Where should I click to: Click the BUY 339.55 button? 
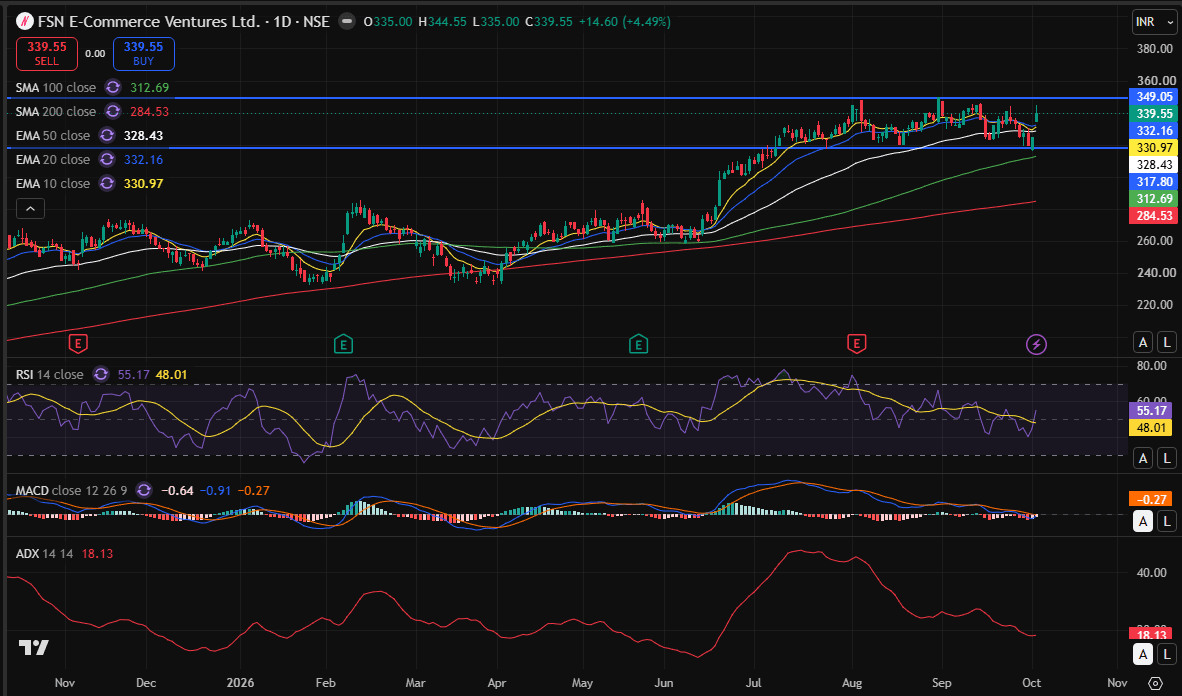144,54
